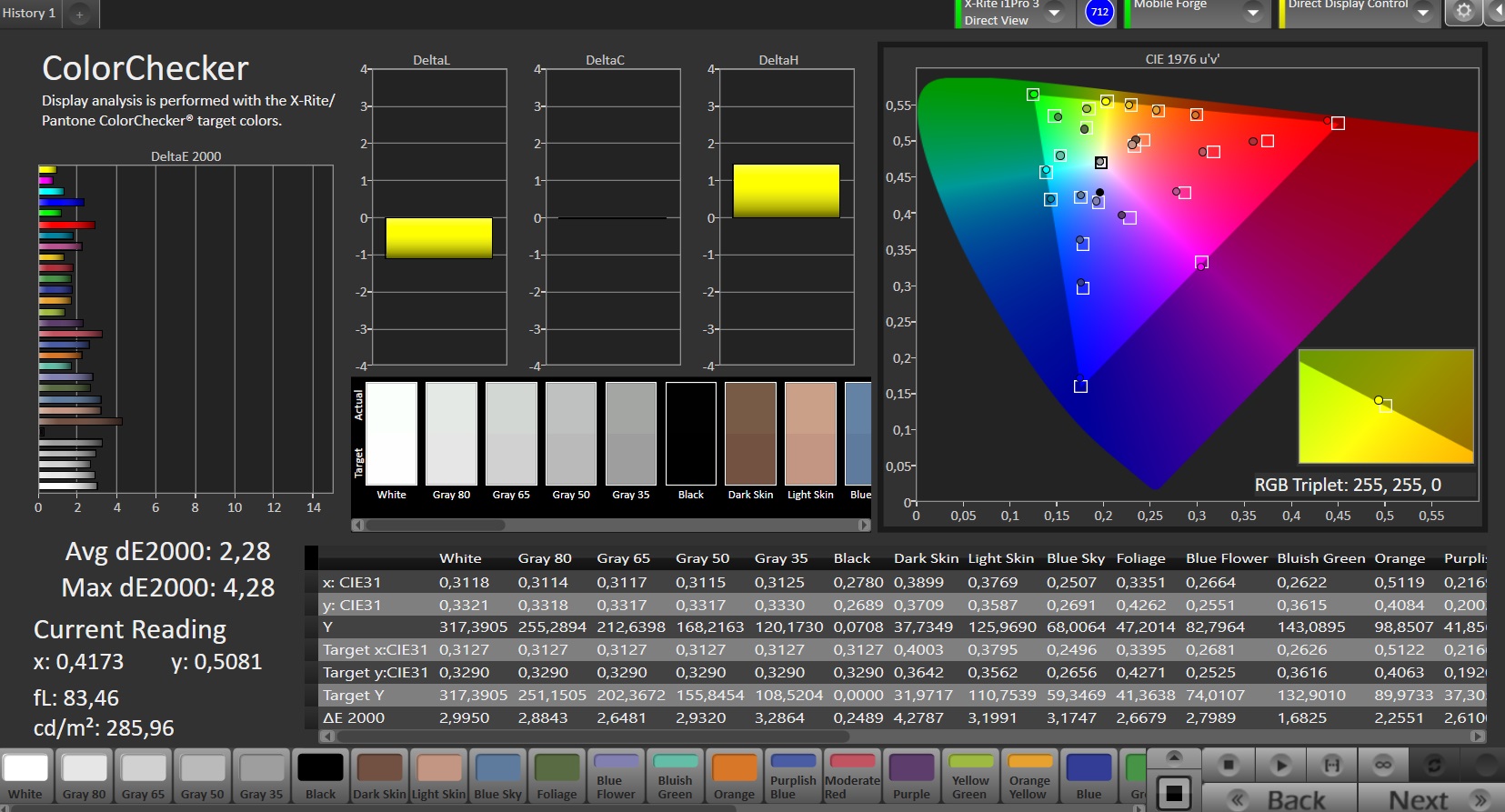1505x812 pixels.
Task: Go Back to previous page
Action: click(x=1279, y=798)
